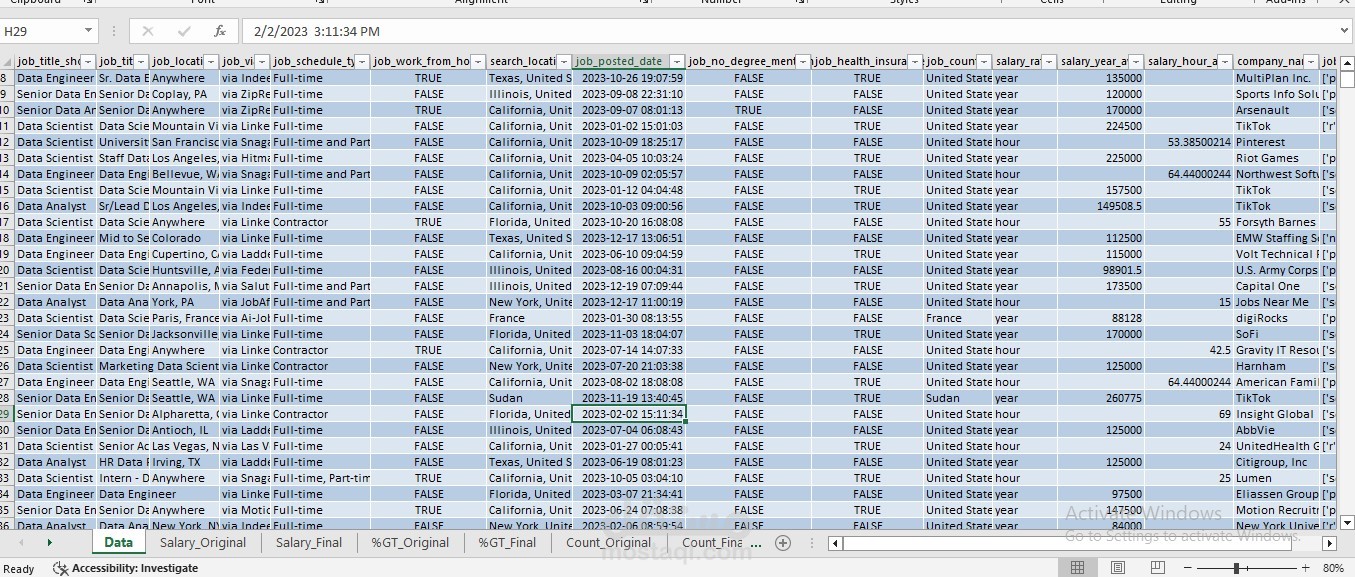Open salary_rate column filter dropdown

click(x=1048, y=62)
